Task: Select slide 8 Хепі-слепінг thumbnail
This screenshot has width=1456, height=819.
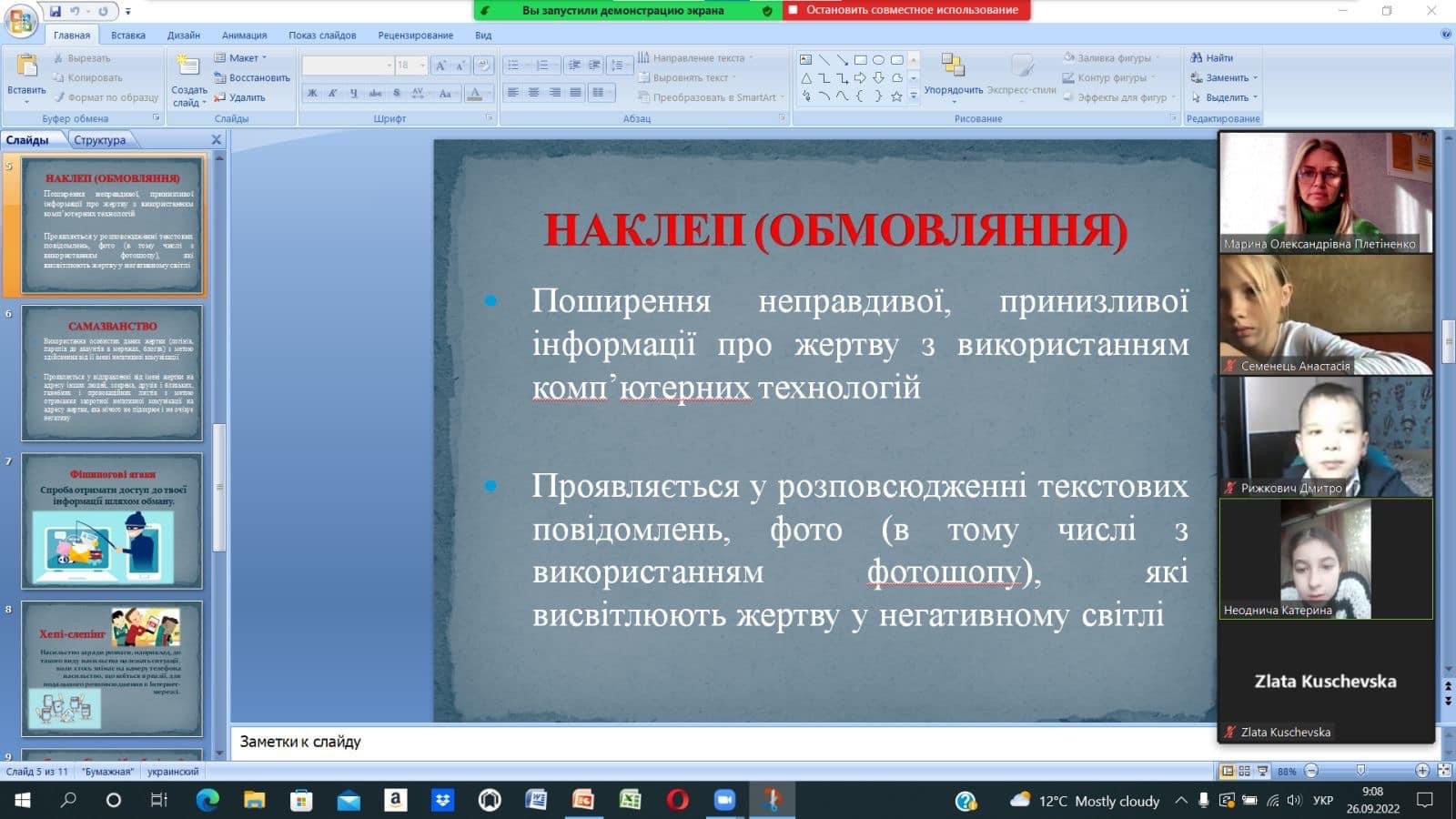Action: 112,668
